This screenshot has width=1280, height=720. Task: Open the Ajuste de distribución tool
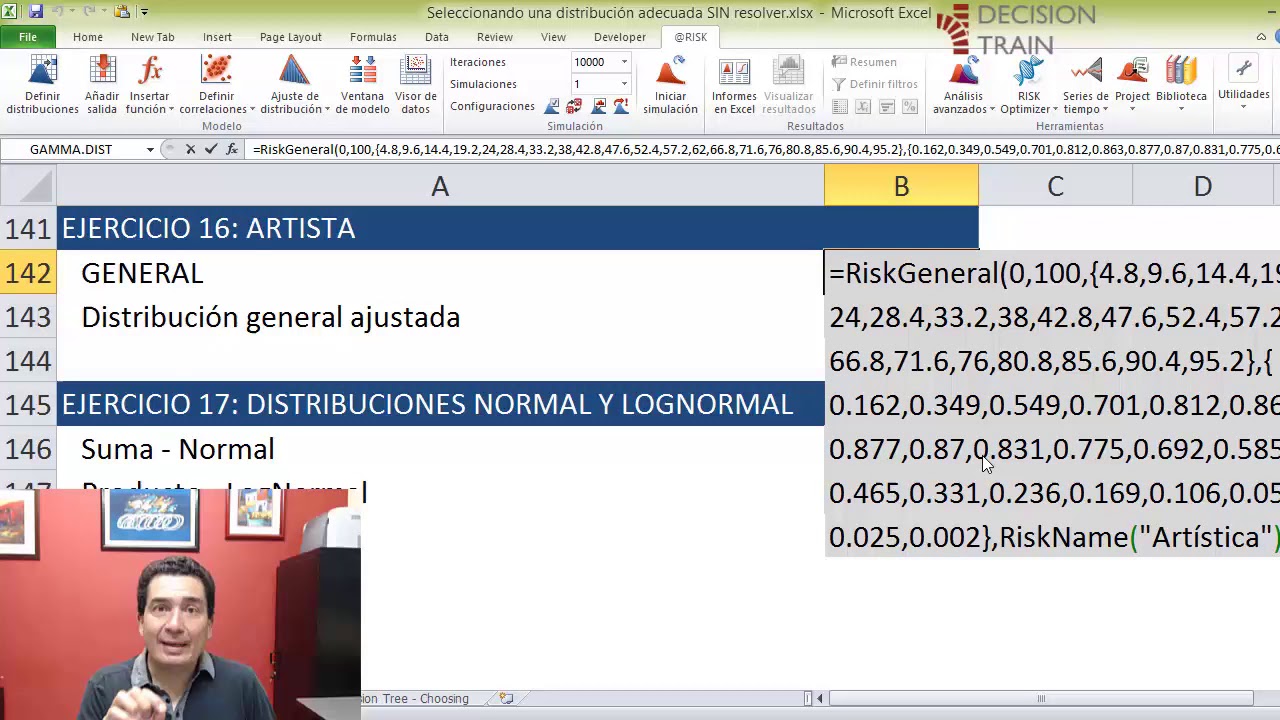click(293, 85)
